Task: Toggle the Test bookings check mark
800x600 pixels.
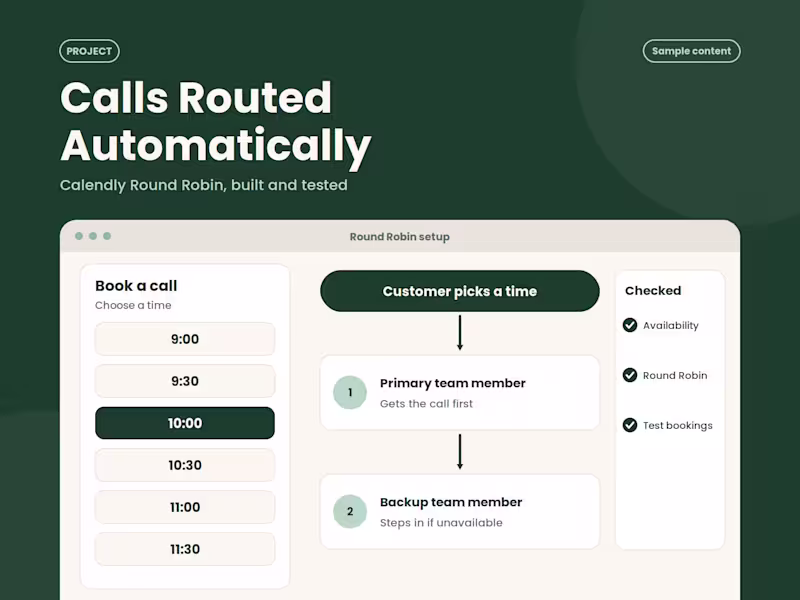Action: coord(630,425)
